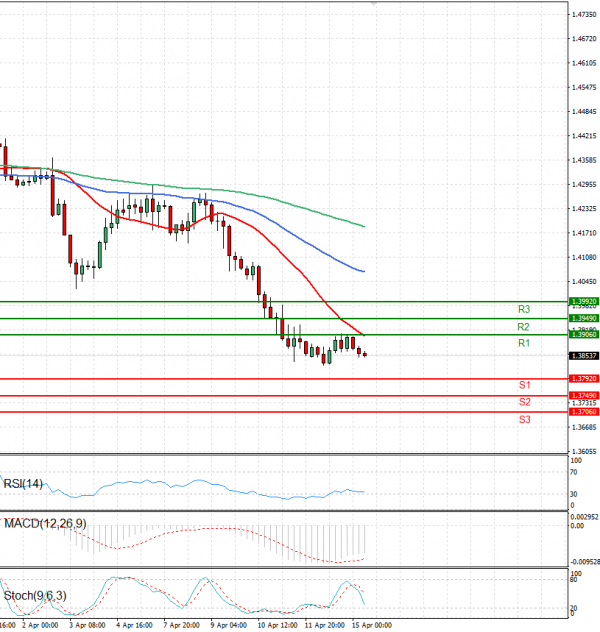Select the MACD(12,26,9) indicator label

coord(45,523)
